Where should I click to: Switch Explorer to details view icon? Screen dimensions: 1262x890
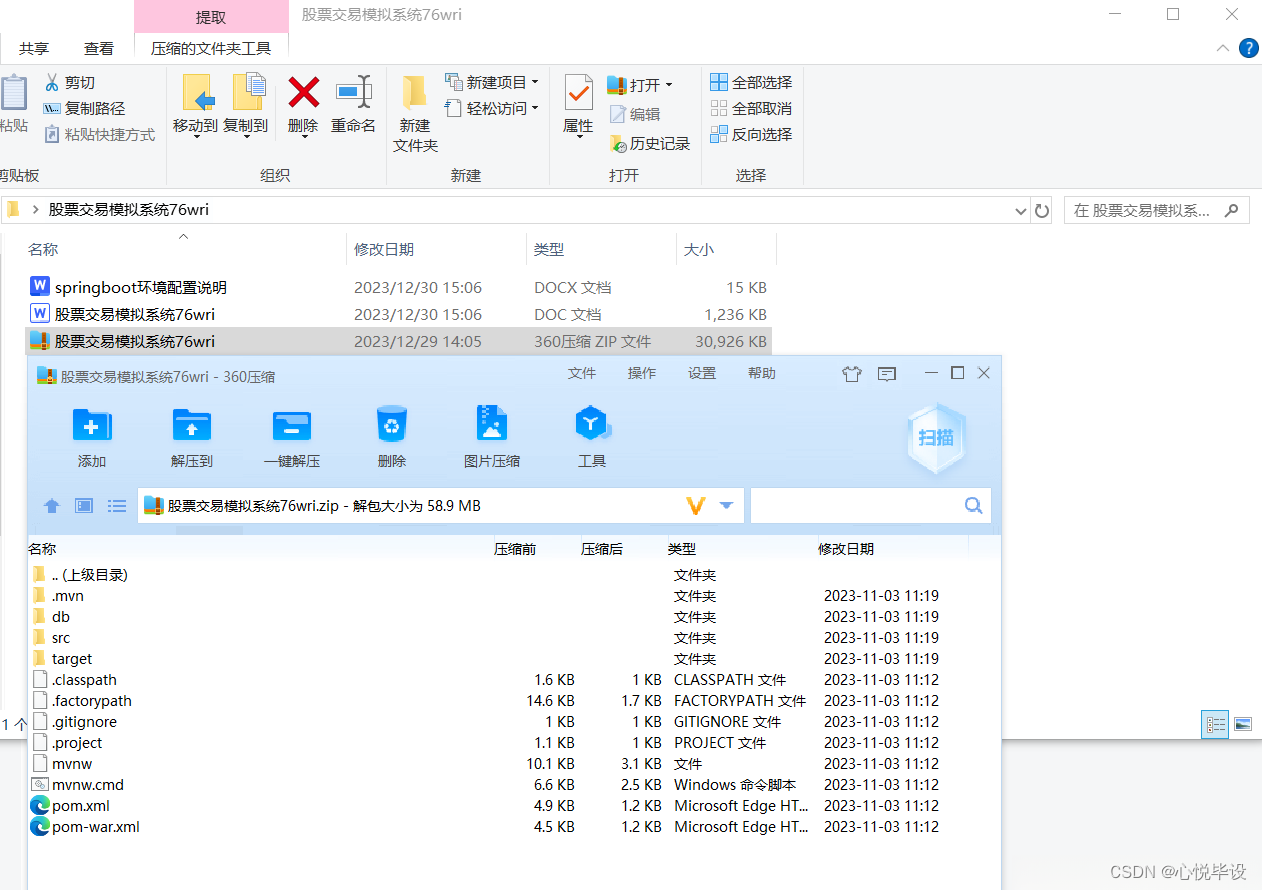pyautogui.click(x=1216, y=723)
